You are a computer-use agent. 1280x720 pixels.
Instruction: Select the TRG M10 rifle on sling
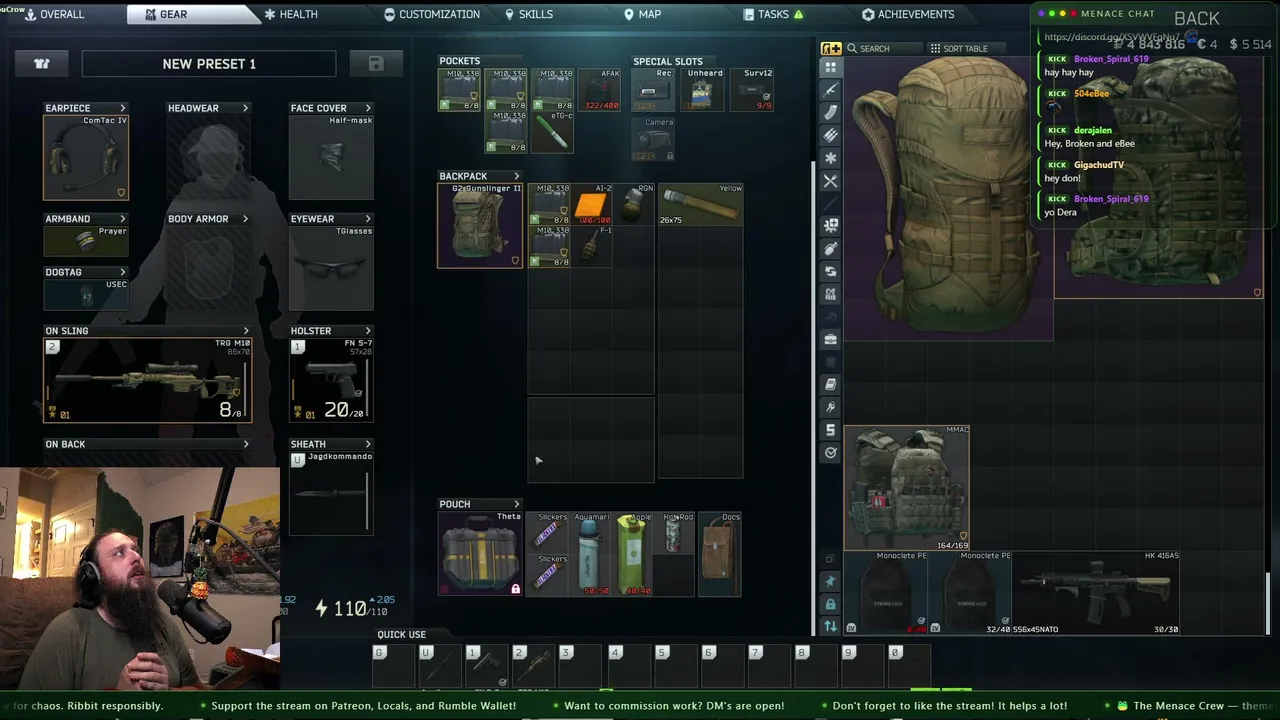tap(148, 381)
